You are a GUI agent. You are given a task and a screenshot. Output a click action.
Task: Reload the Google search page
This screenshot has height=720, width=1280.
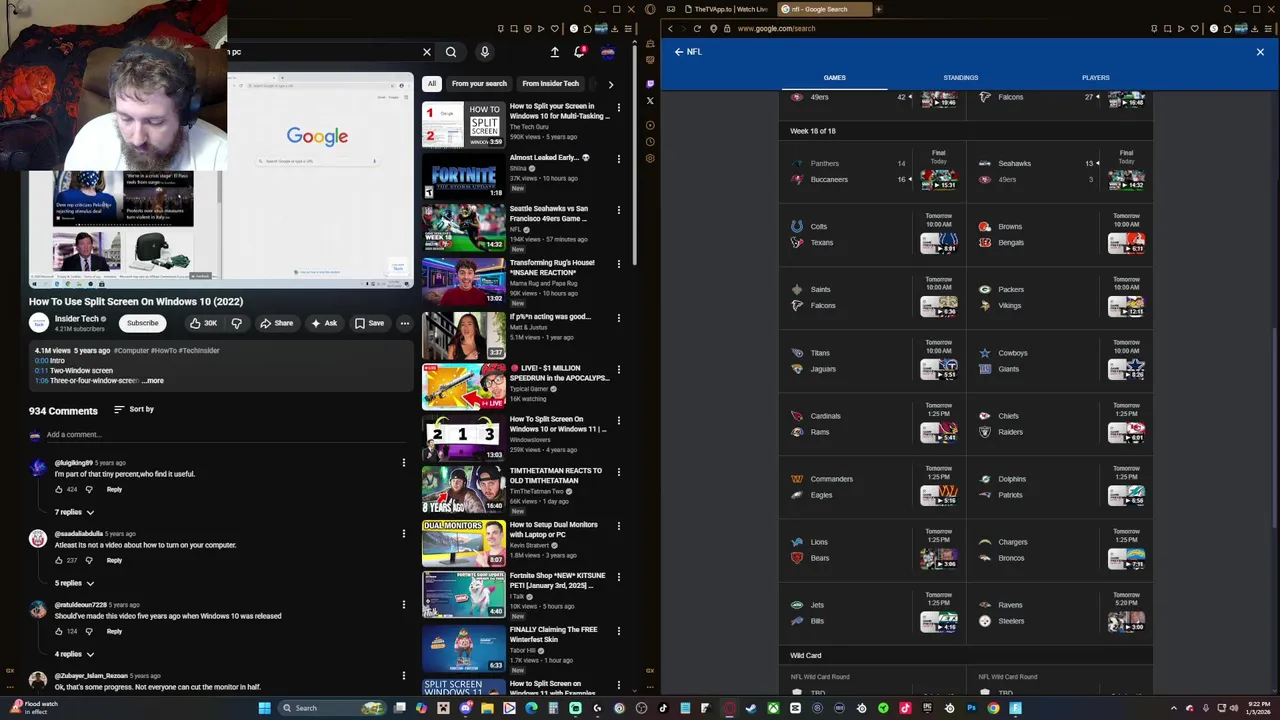point(697,29)
